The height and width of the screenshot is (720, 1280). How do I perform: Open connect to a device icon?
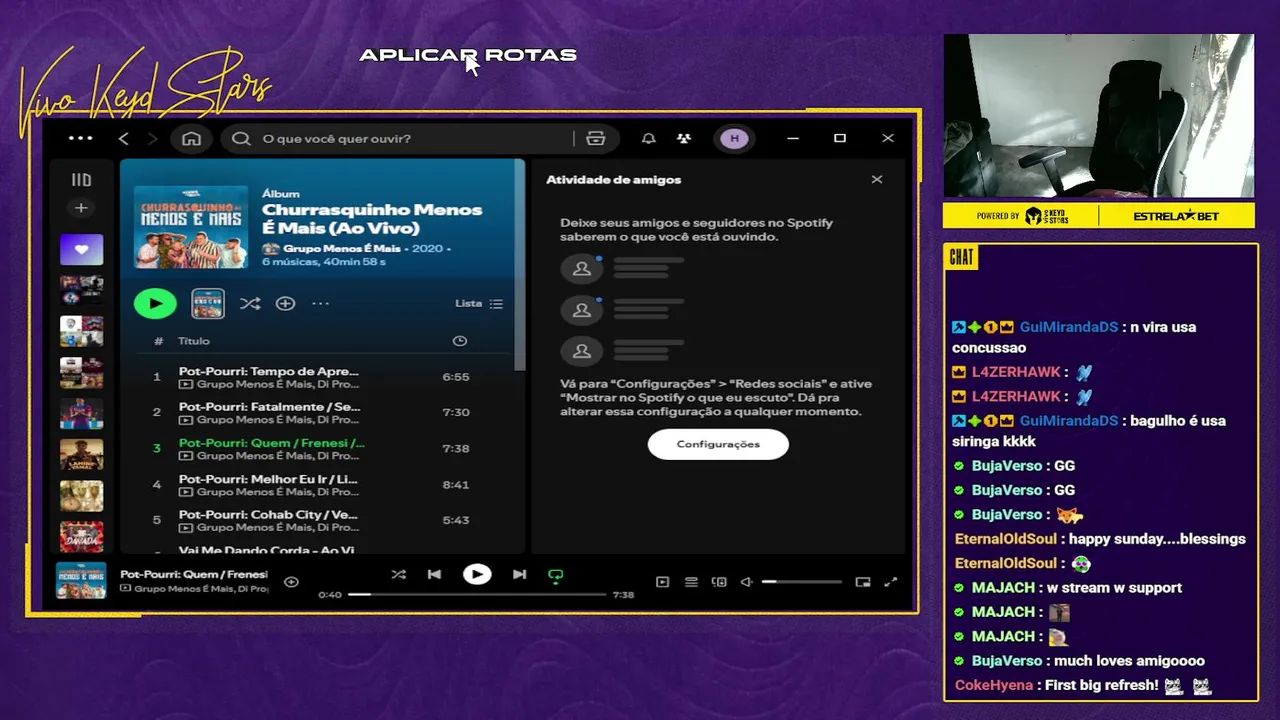pyautogui.click(x=719, y=582)
